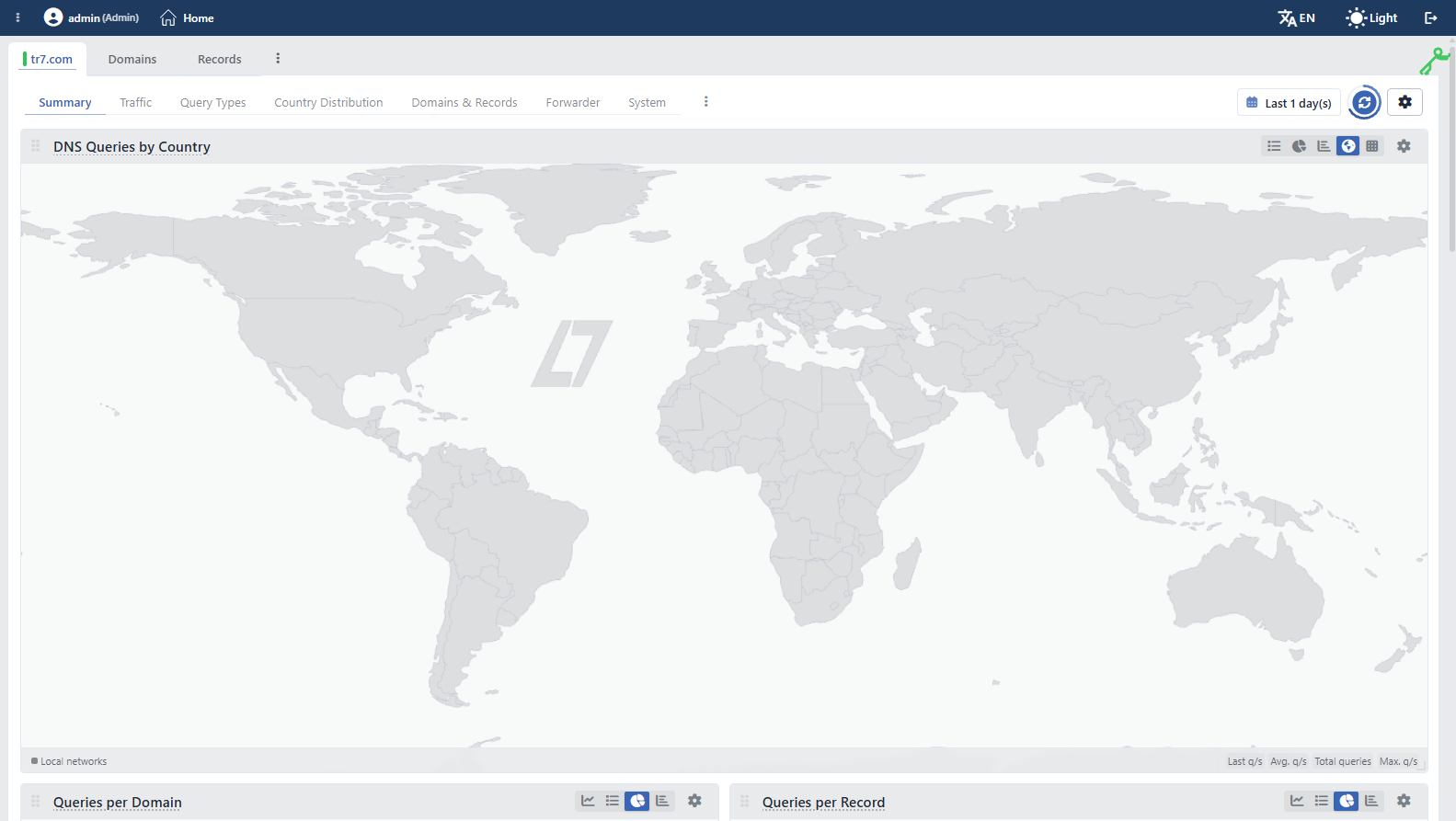The image size is (1456, 821).
Task: Switch DNS Queries by Country to grid table view
Action: pos(1372,146)
